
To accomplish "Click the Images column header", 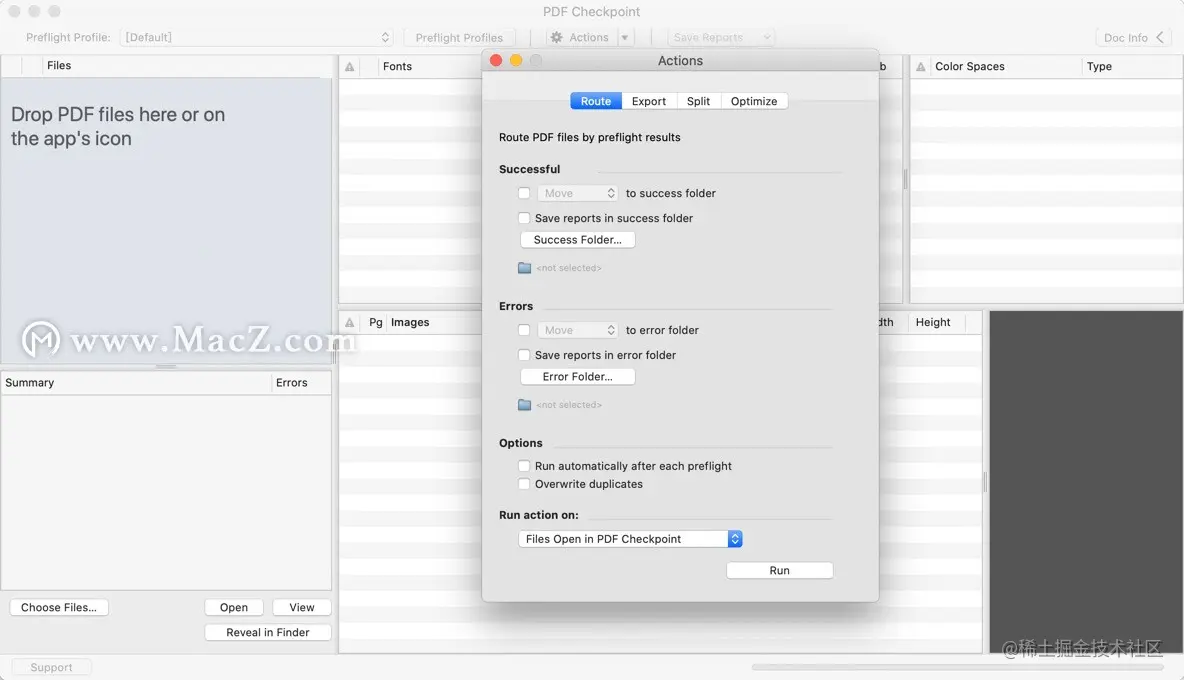I will click(x=410, y=322).
